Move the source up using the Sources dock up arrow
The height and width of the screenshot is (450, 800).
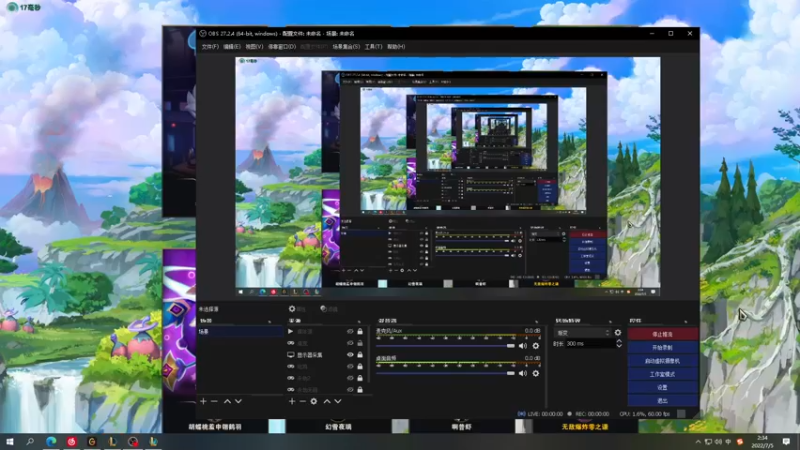click(327, 402)
